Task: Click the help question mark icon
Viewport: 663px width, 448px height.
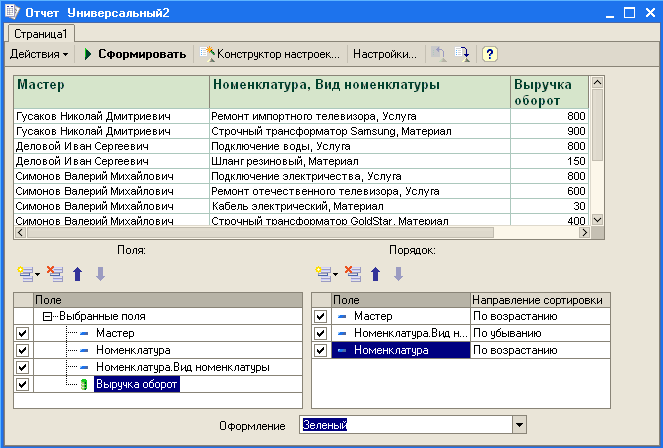Action: point(491,54)
